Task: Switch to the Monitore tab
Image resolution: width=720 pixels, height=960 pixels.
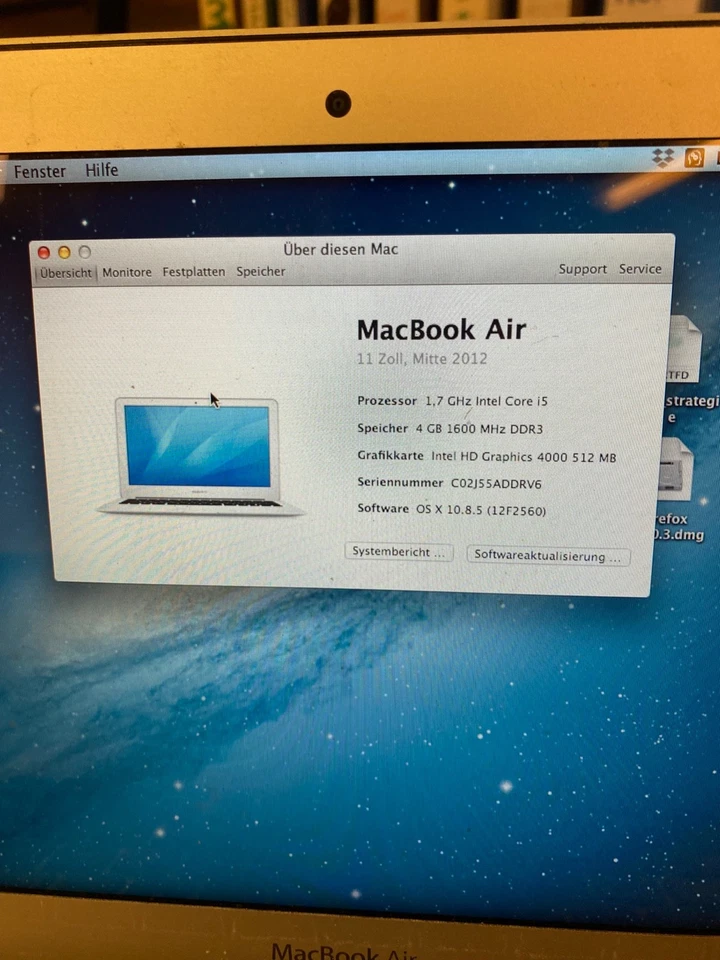Action: tap(127, 272)
